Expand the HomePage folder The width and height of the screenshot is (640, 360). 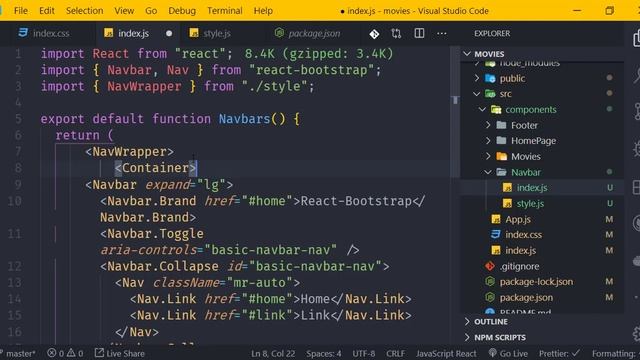(488, 140)
